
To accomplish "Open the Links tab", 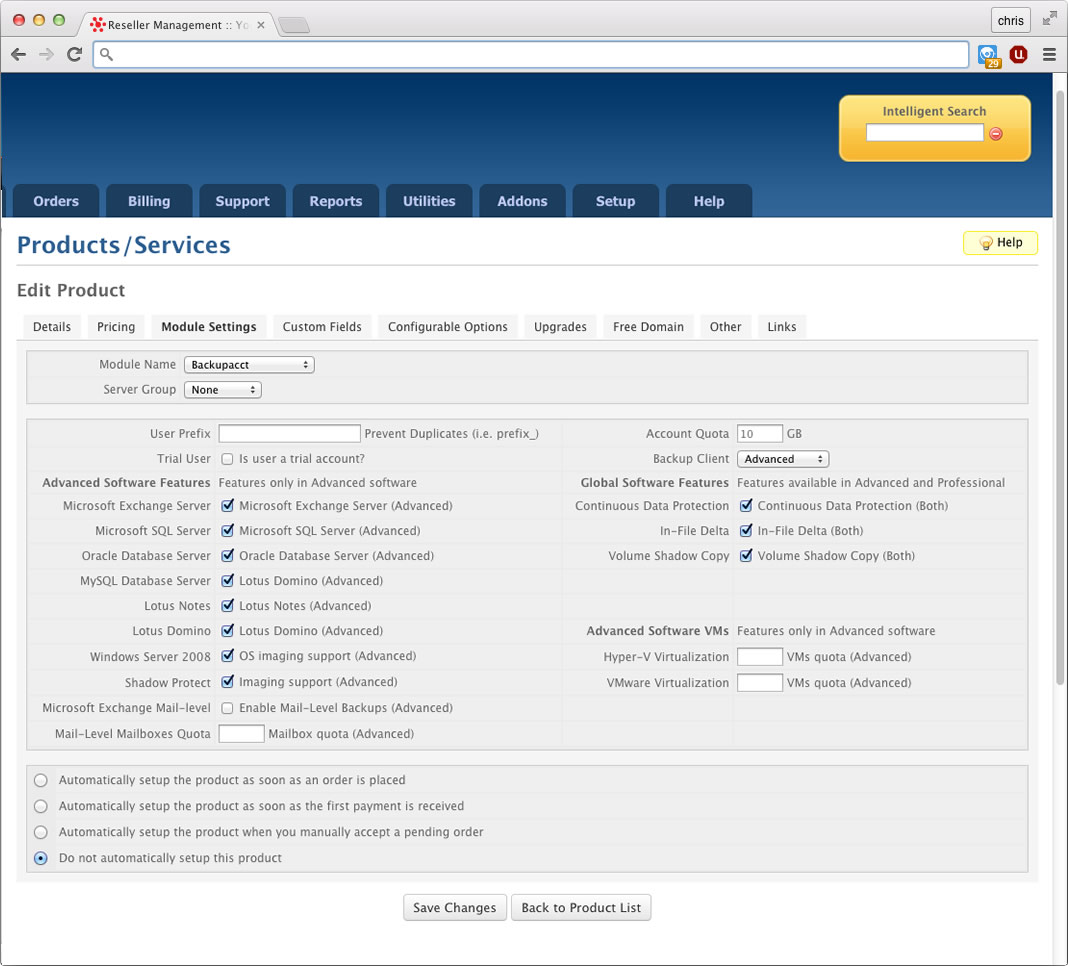I will pyautogui.click(x=781, y=326).
